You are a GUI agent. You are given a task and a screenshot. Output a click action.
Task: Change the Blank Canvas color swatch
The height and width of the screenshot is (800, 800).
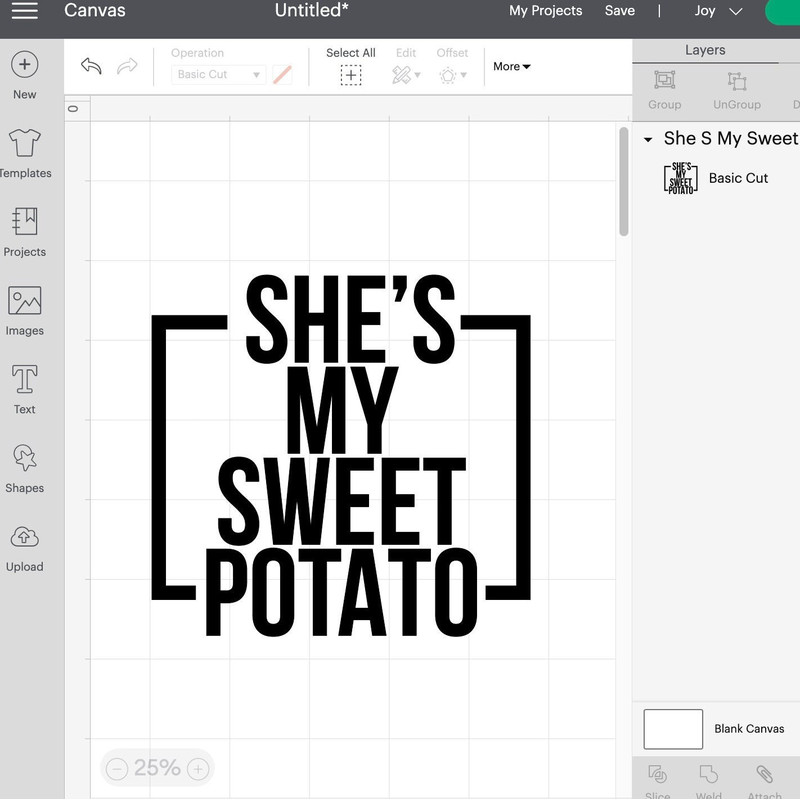673,729
